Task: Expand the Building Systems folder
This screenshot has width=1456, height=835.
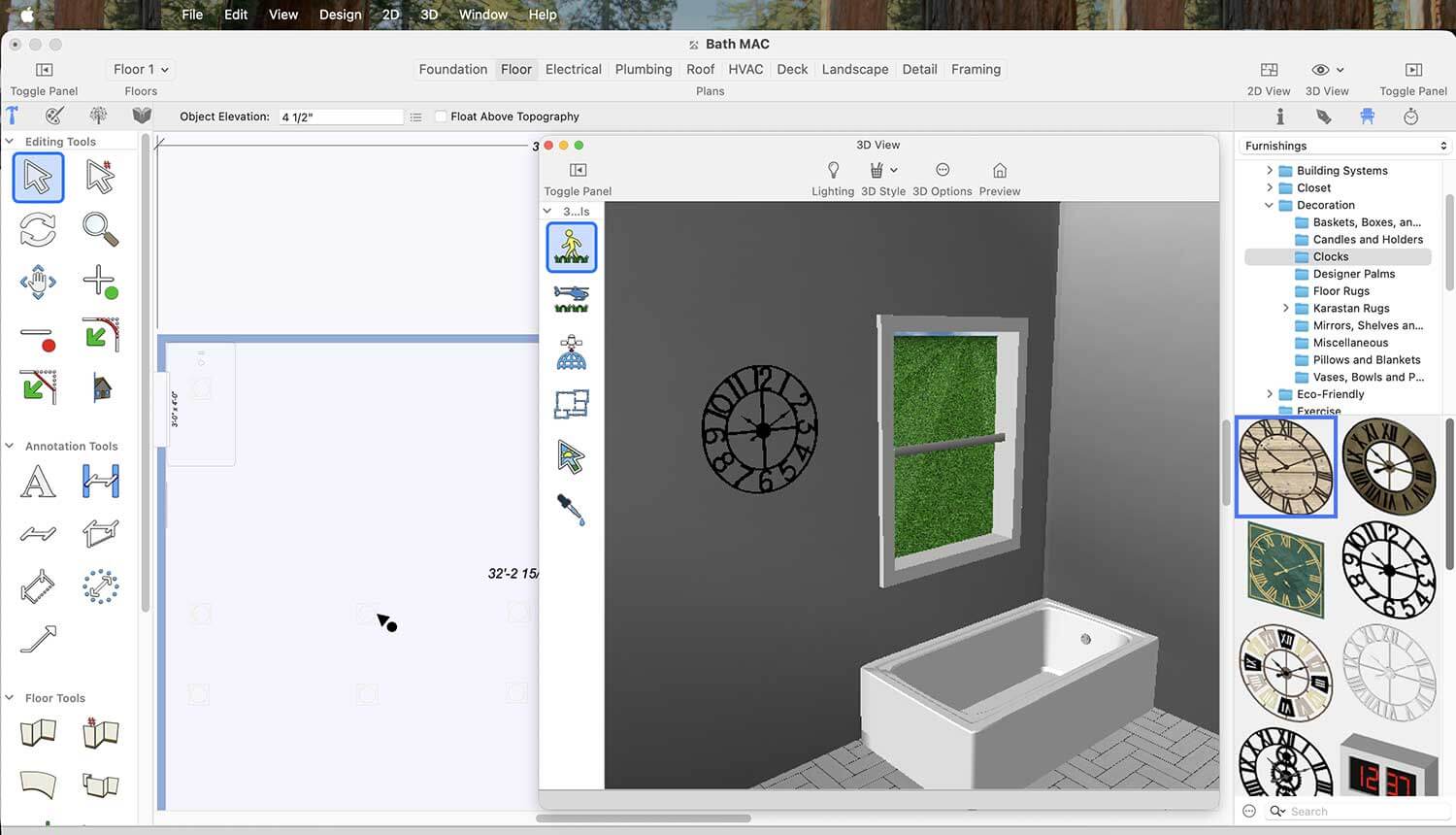Action: click(x=1270, y=171)
